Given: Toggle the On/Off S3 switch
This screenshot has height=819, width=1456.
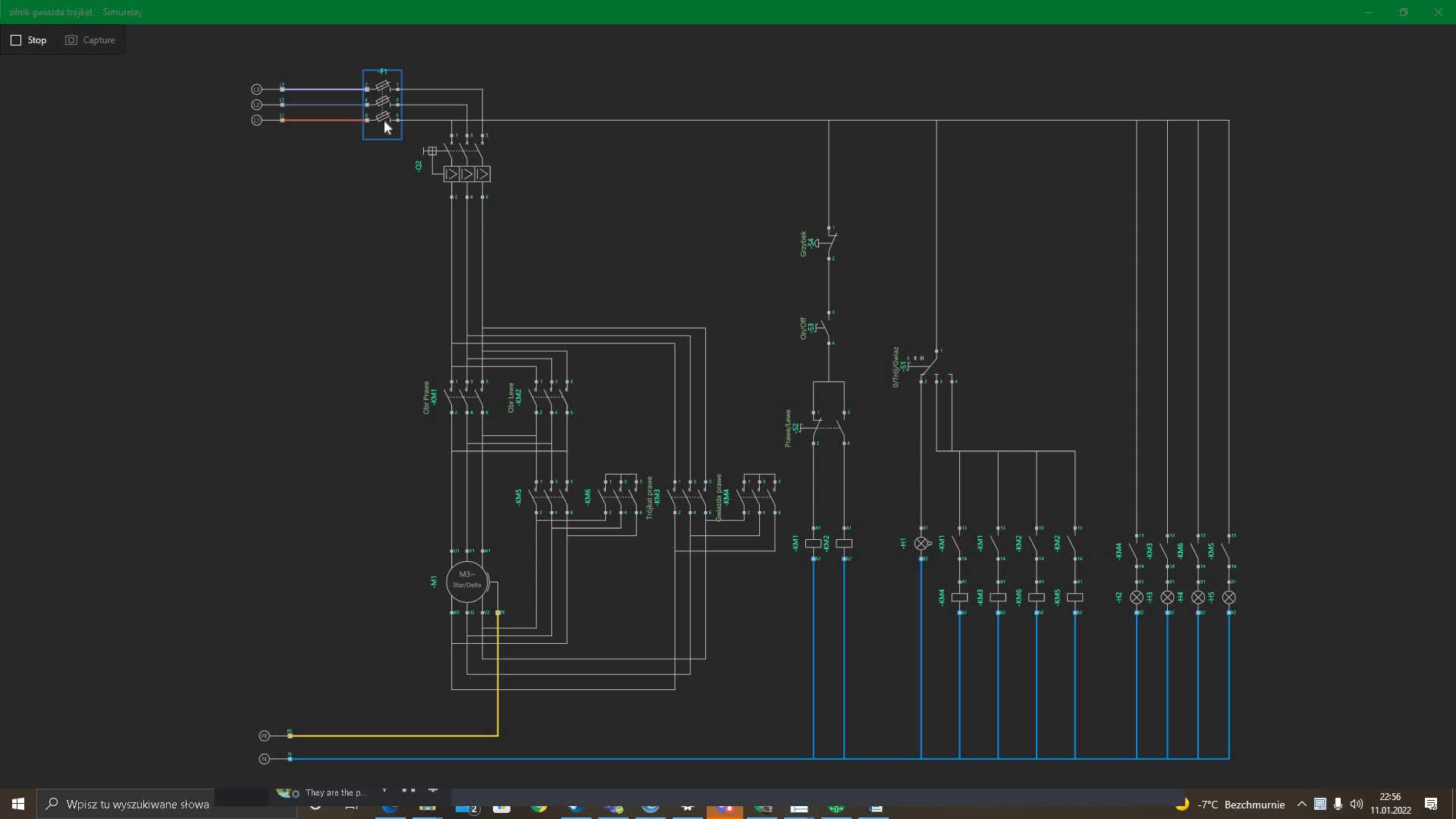Looking at the screenshot, I should click(823, 328).
